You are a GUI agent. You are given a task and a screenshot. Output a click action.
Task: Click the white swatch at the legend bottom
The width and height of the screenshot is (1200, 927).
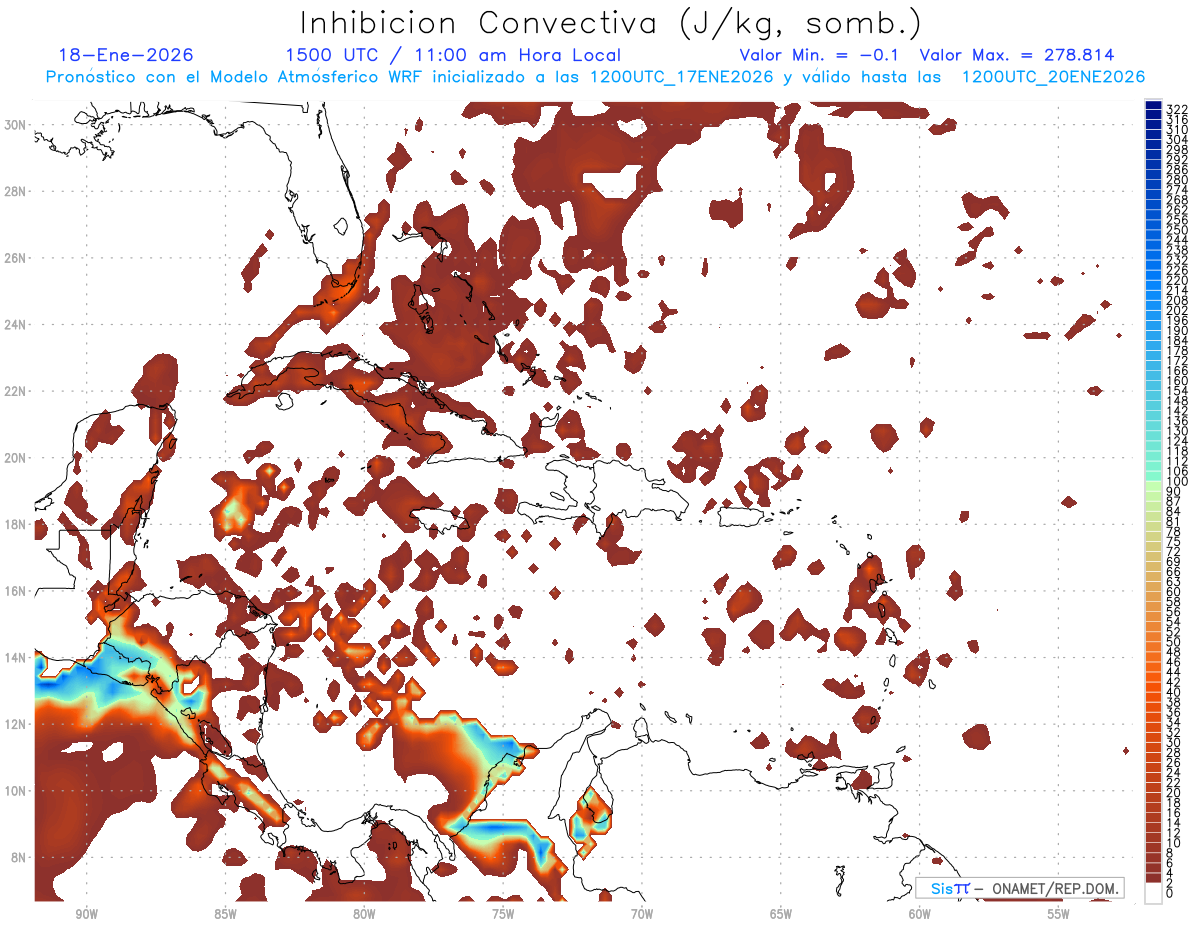pos(1153,892)
